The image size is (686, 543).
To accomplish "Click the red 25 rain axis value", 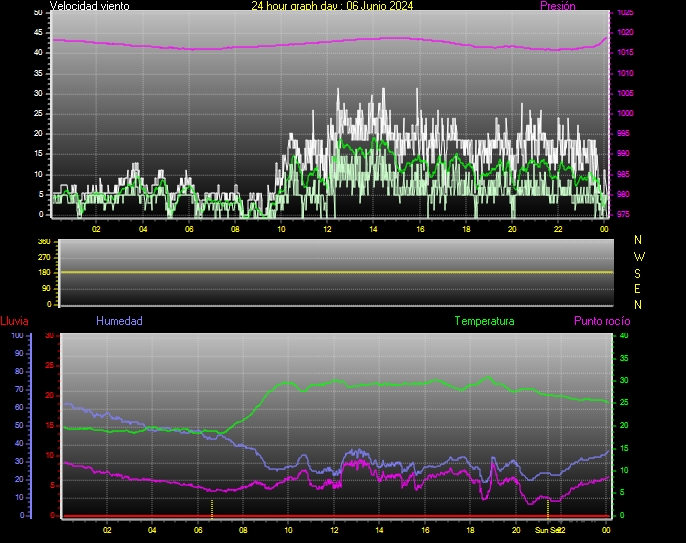I will 49,365.
